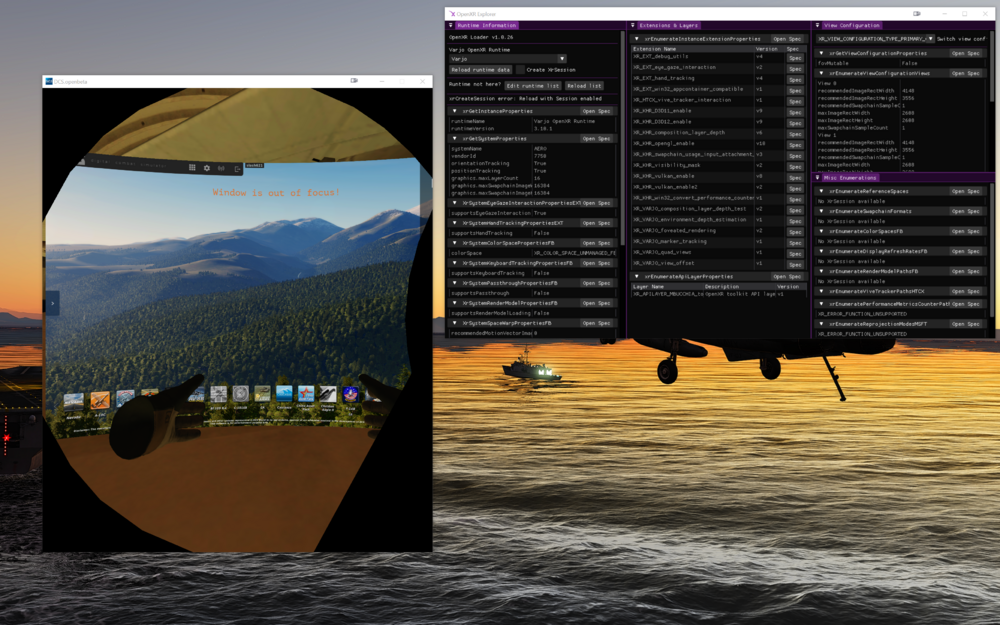Collapse xrGetViewConfigurationProperties section
This screenshot has width=1000, height=625.
(821, 54)
